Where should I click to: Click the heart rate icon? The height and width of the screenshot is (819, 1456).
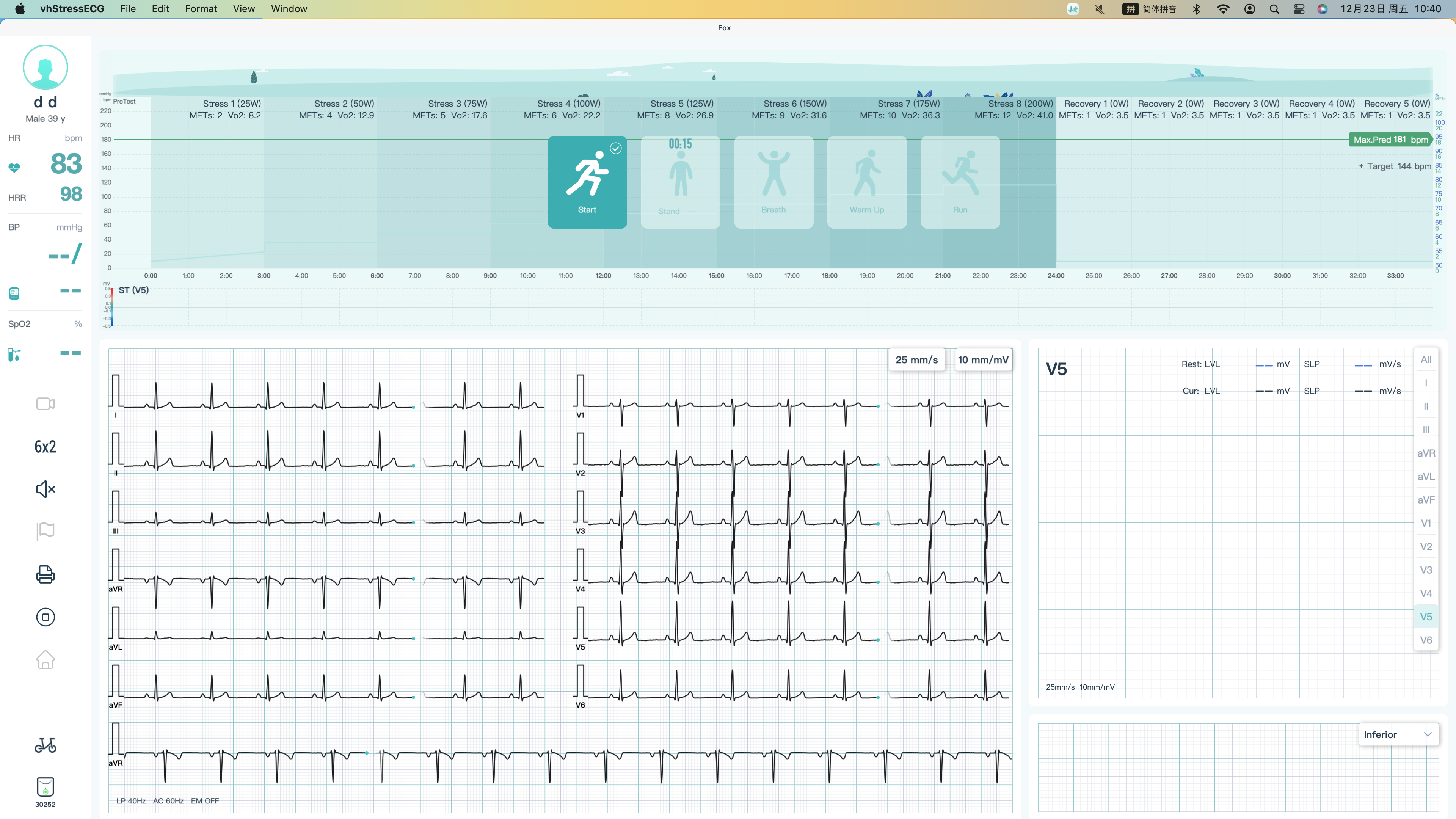(x=14, y=168)
